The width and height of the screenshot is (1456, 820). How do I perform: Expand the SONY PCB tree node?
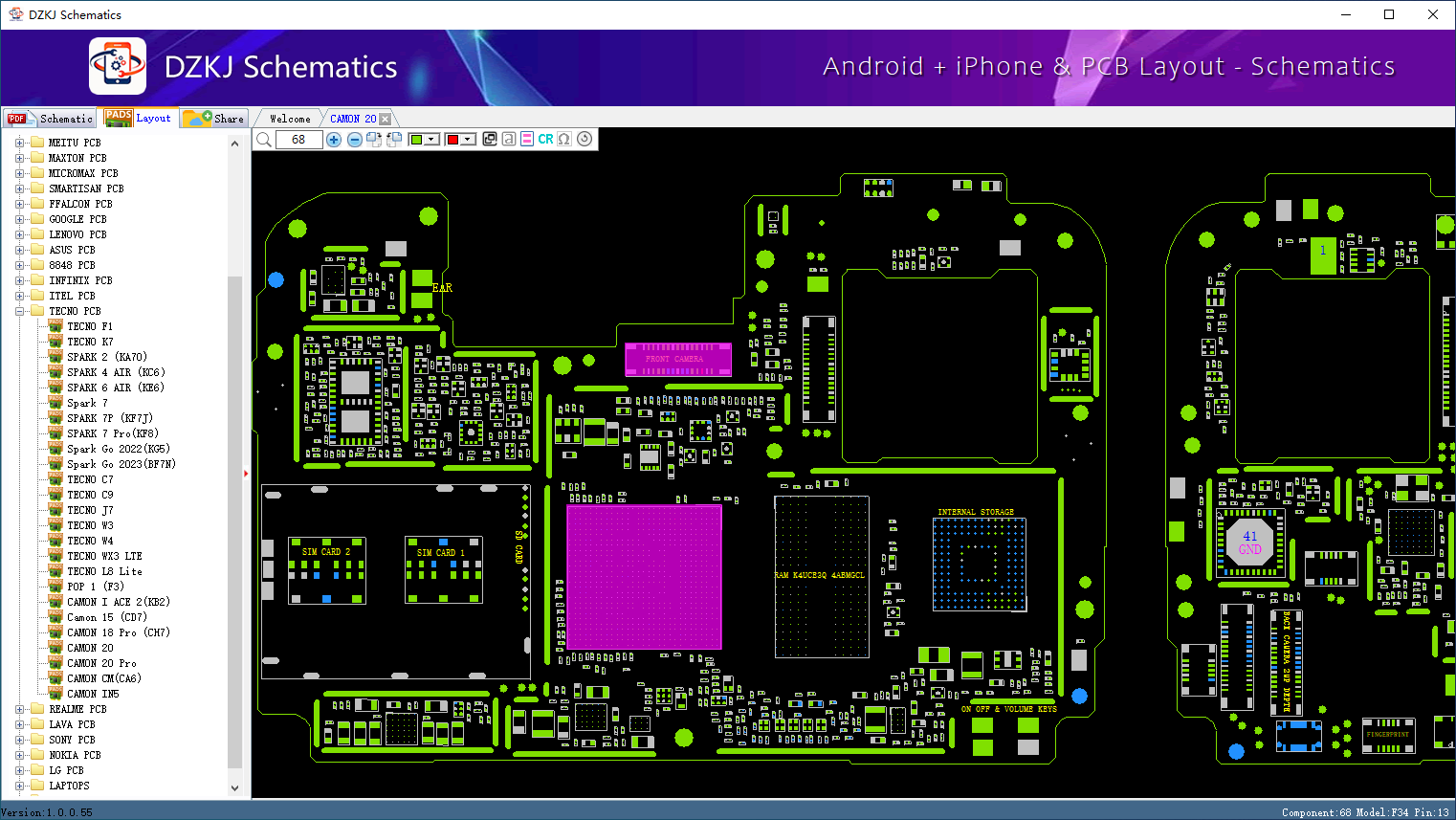19,740
